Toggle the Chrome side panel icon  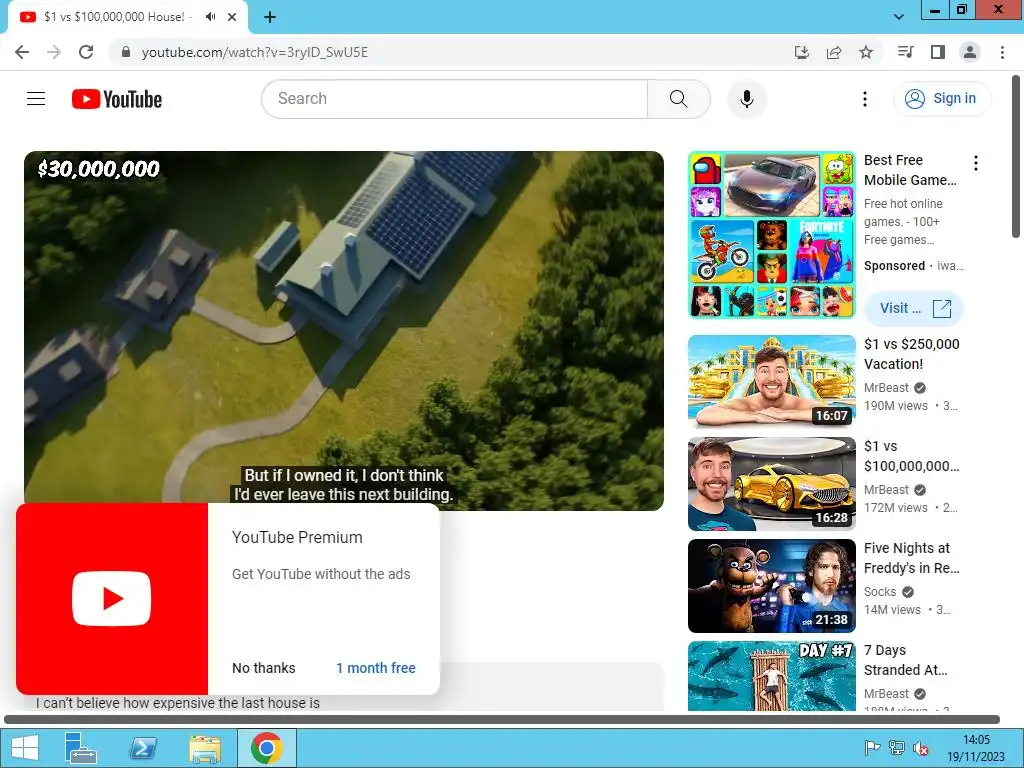938,52
